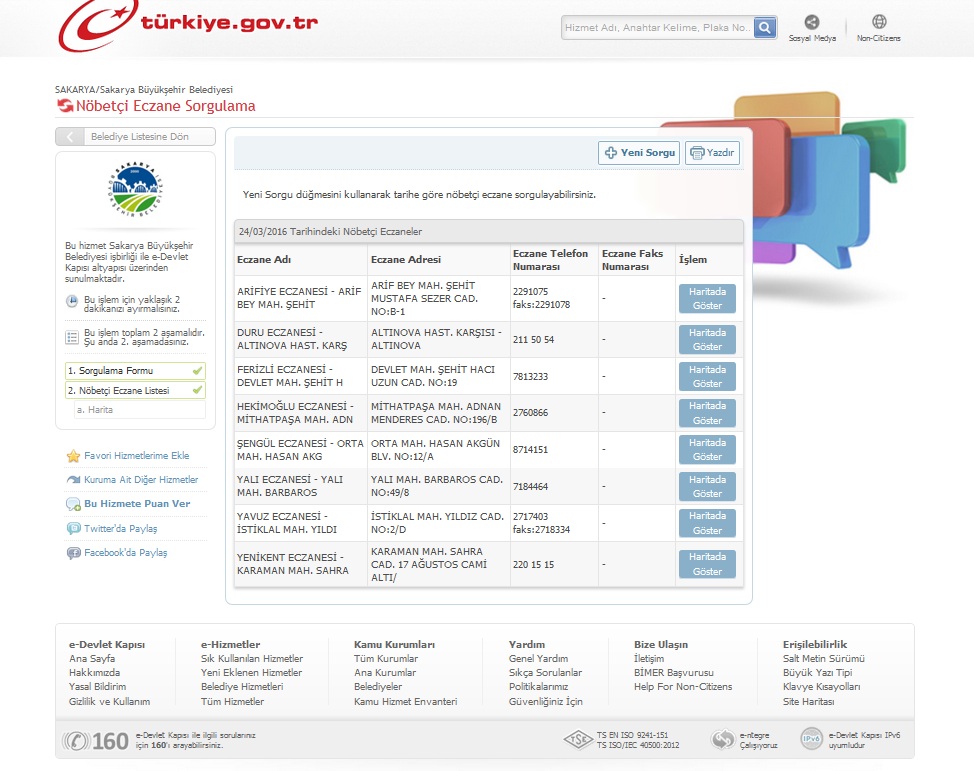Show Arifiye Eczanesi on the map

coord(707,299)
